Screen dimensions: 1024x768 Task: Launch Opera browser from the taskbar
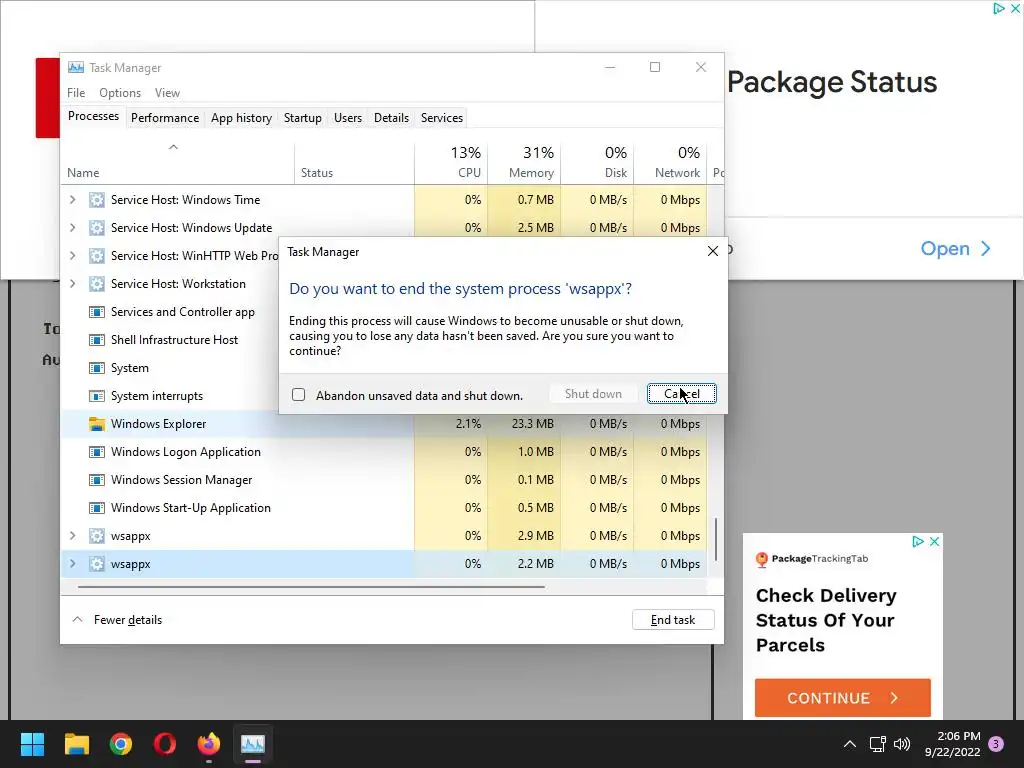coord(165,744)
